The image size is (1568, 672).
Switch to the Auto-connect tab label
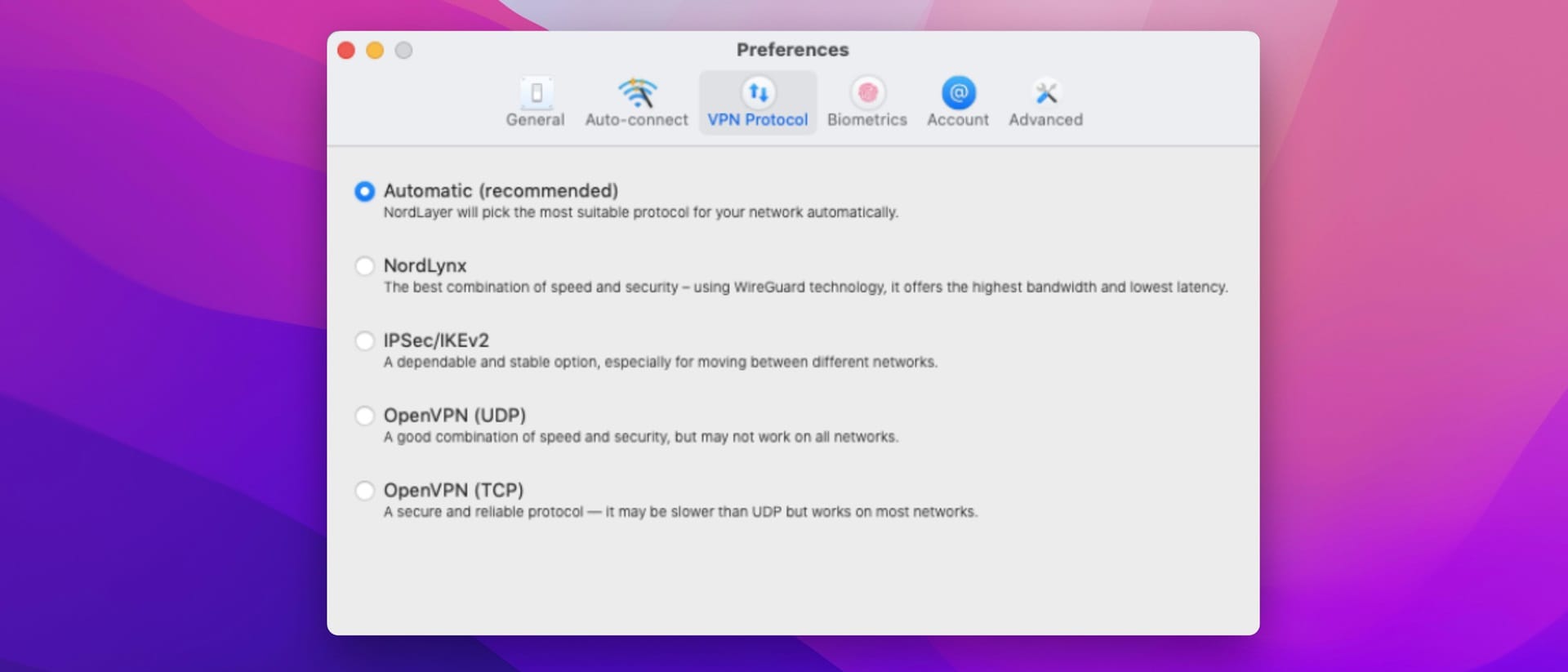(637, 119)
